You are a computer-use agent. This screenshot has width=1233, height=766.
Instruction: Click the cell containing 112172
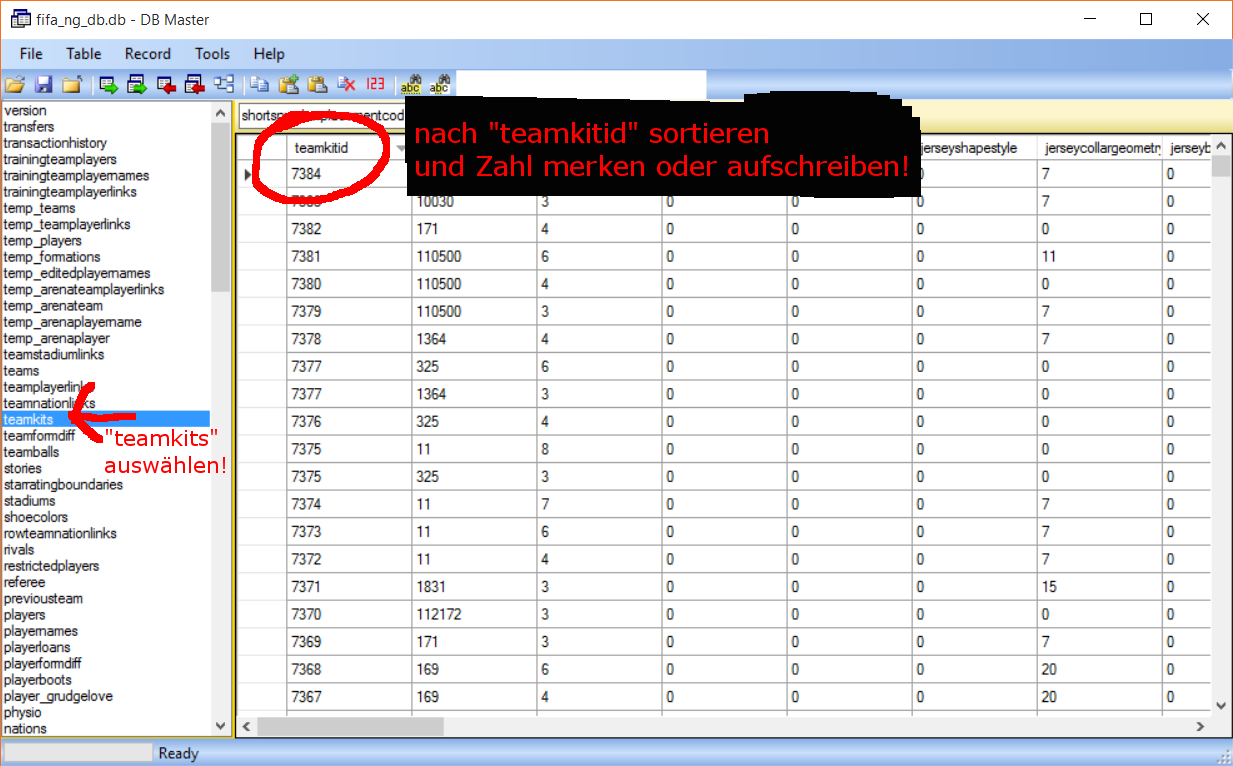pyautogui.click(x=474, y=614)
